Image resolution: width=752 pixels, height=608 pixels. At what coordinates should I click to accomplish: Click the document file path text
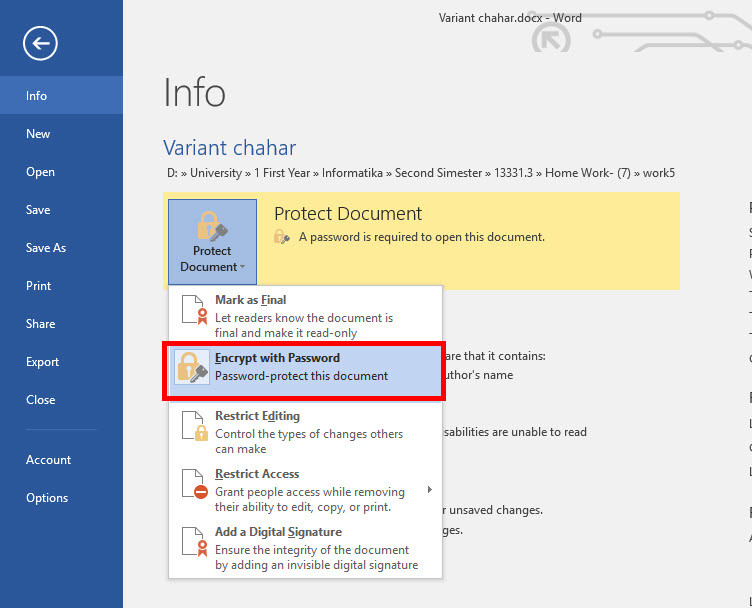pyautogui.click(x=421, y=173)
